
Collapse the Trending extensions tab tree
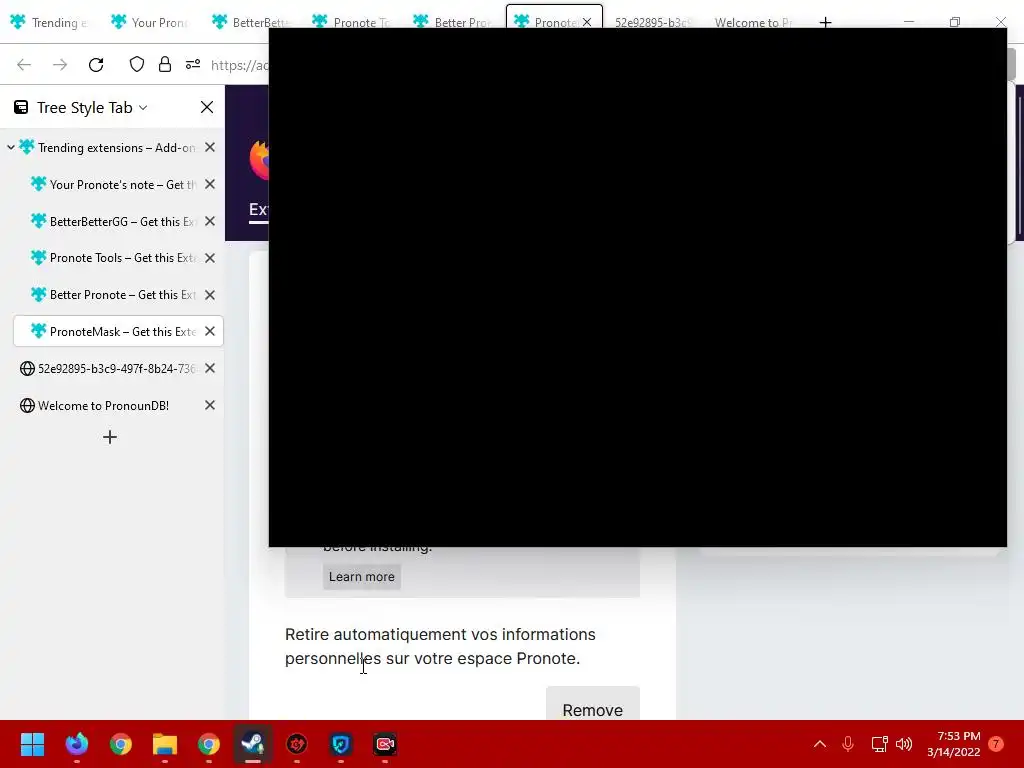[x=10, y=148]
